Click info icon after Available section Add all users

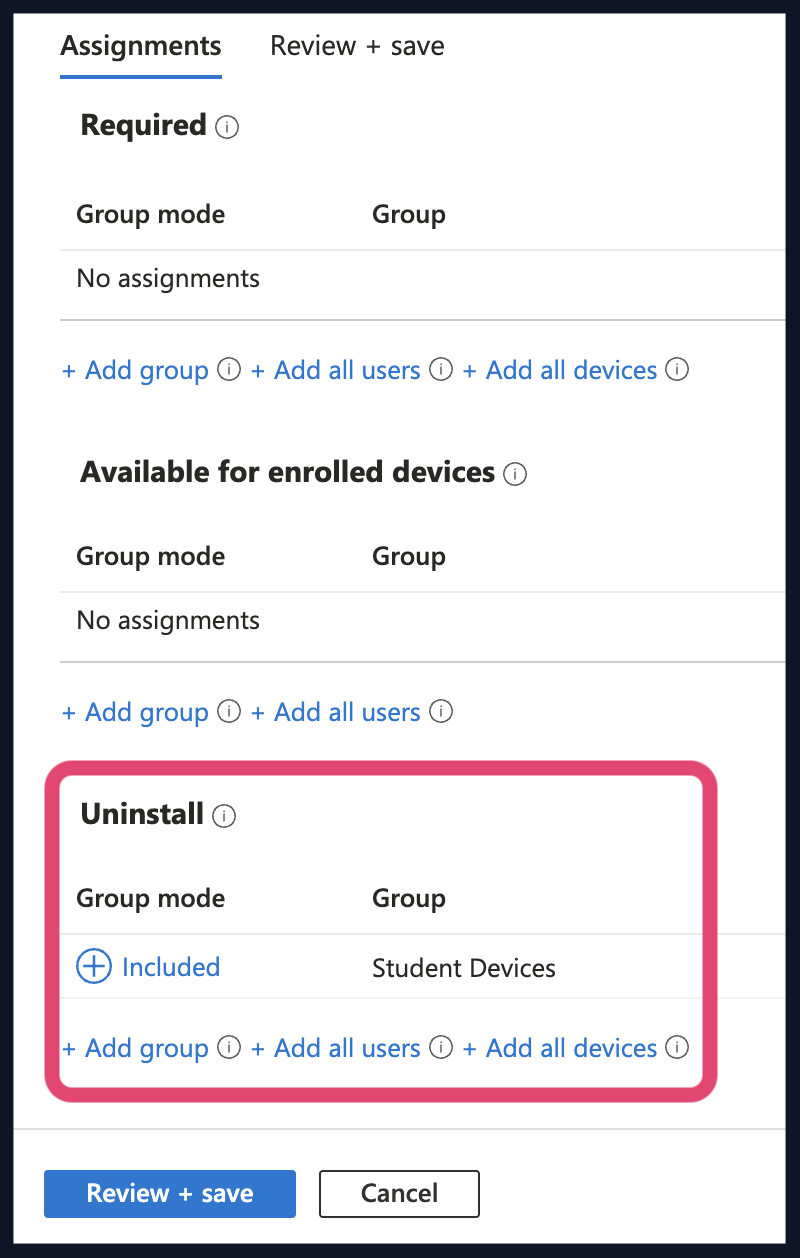point(440,712)
